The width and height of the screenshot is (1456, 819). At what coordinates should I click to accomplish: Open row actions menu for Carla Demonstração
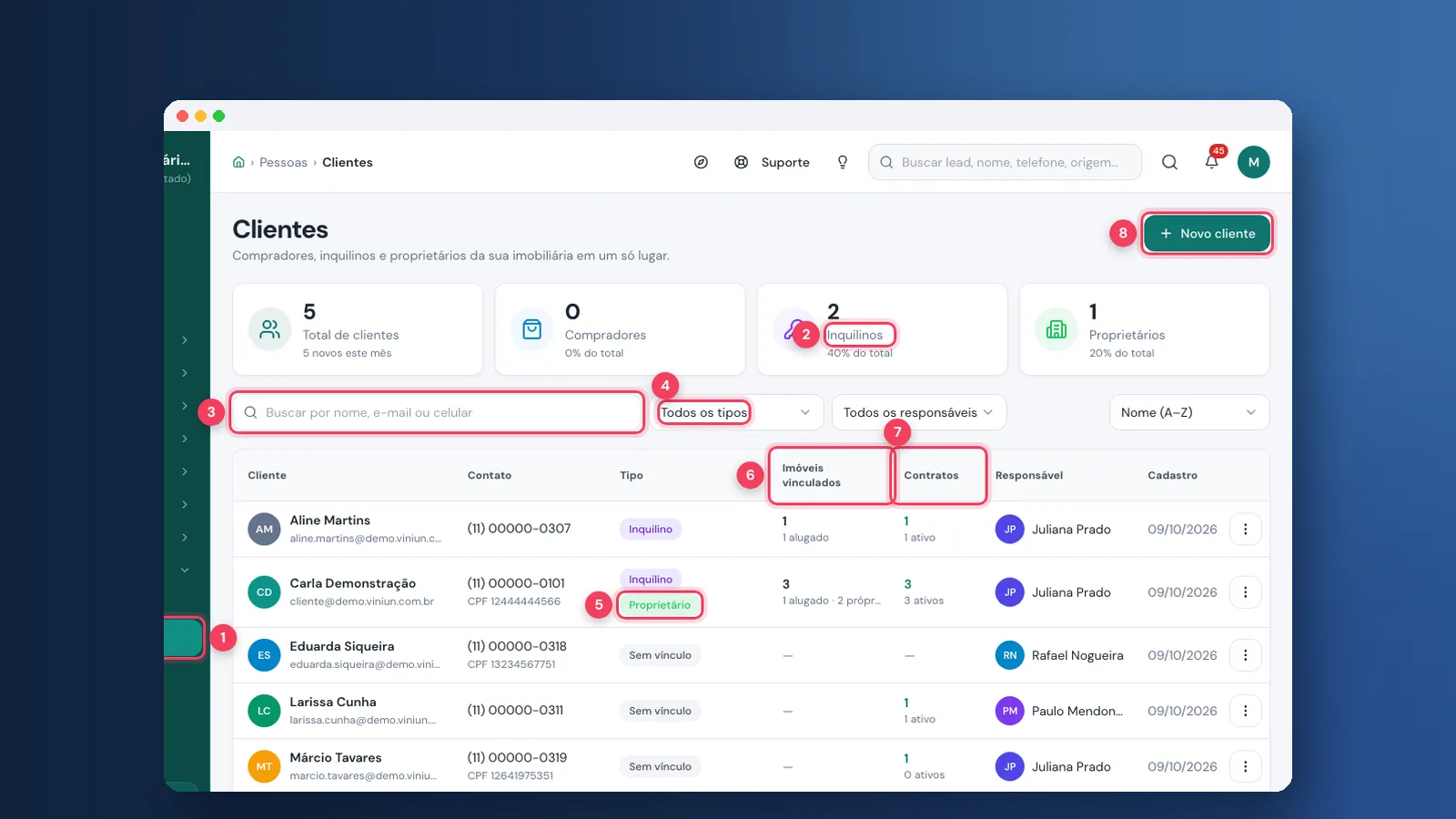[x=1245, y=592]
